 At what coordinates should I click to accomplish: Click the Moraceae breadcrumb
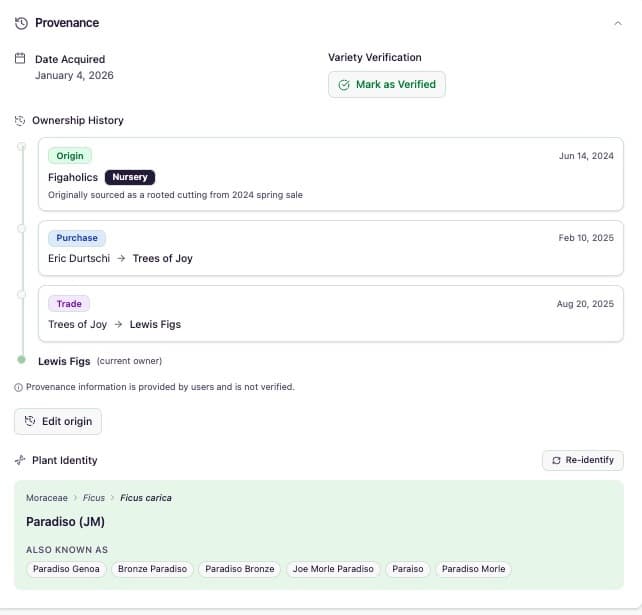45,498
